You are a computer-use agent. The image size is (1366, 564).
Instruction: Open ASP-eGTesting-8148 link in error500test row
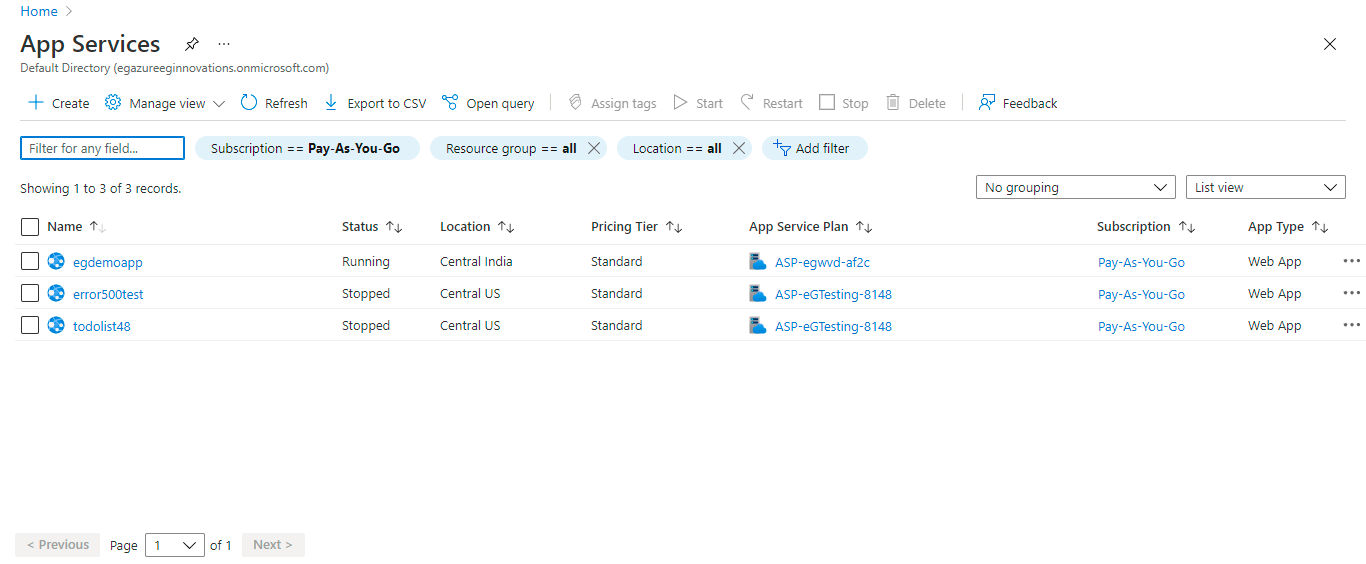(x=833, y=294)
